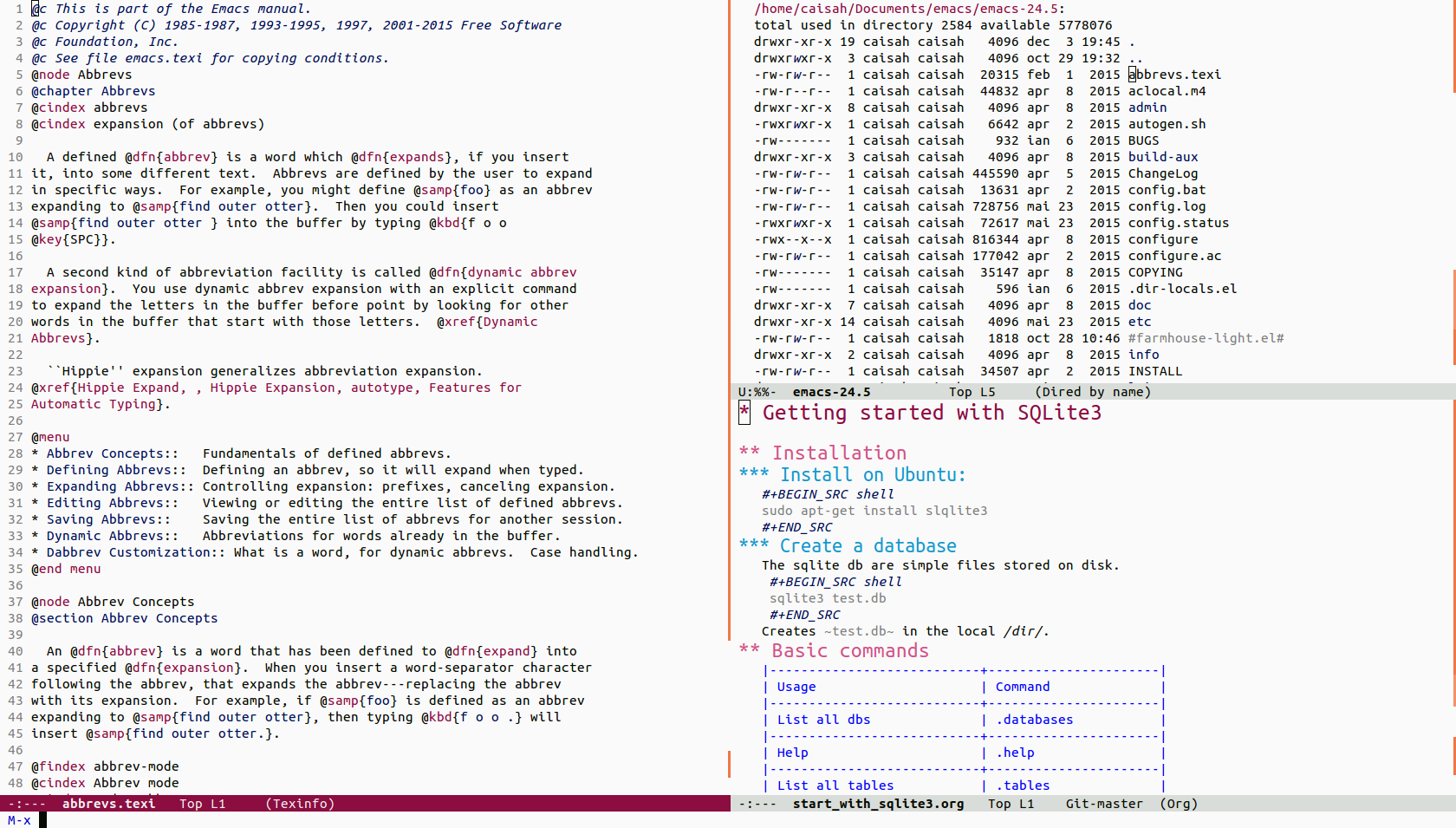Click '(Dired by name)' mode indicator
Image resolution: width=1456 pixels, height=828 pixels.
click(1093, 392)
